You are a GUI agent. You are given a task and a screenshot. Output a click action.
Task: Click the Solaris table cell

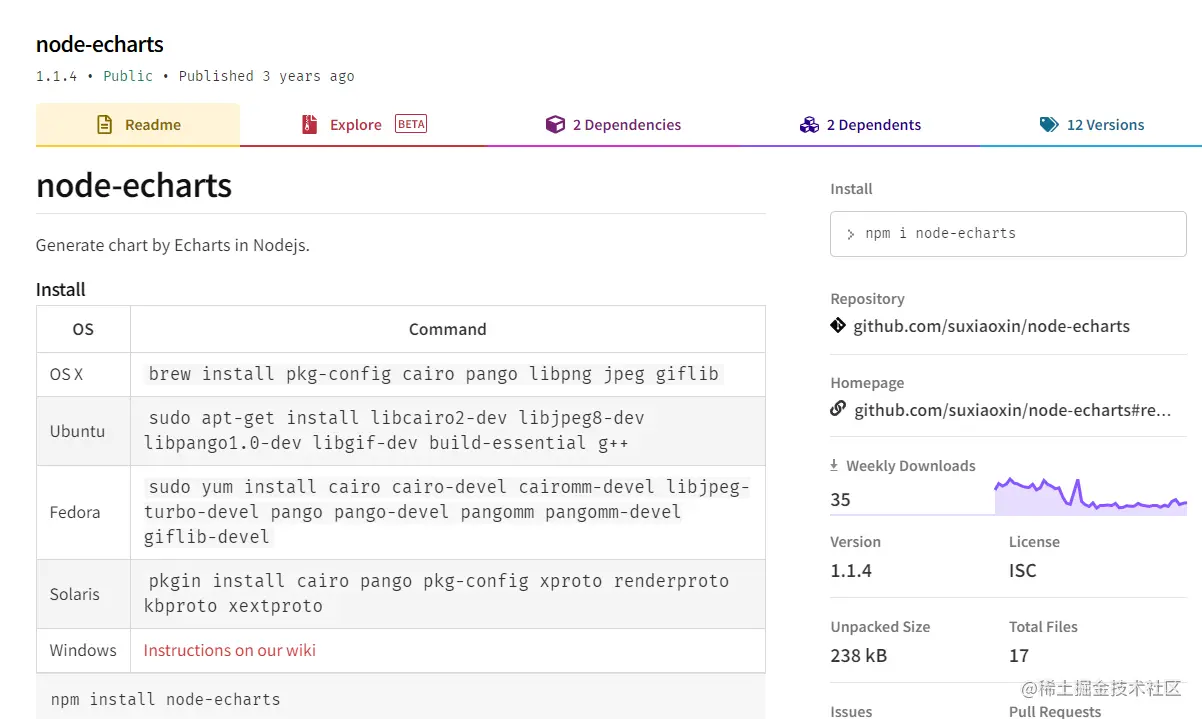(83, 594)
